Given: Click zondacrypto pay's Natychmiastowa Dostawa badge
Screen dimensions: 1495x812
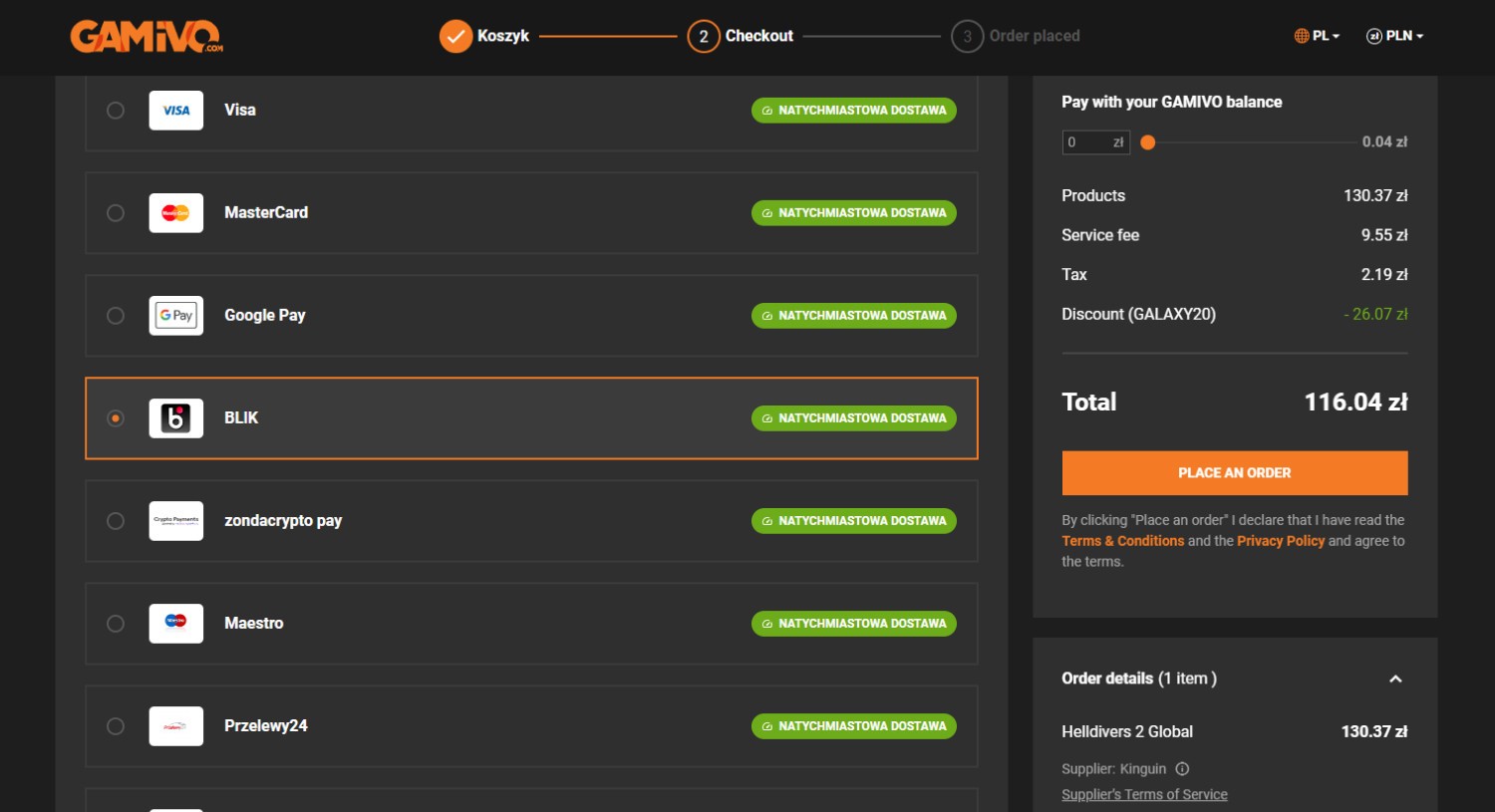Looking at the screenshot, I should pyautogui.click(x=854, y=521).
